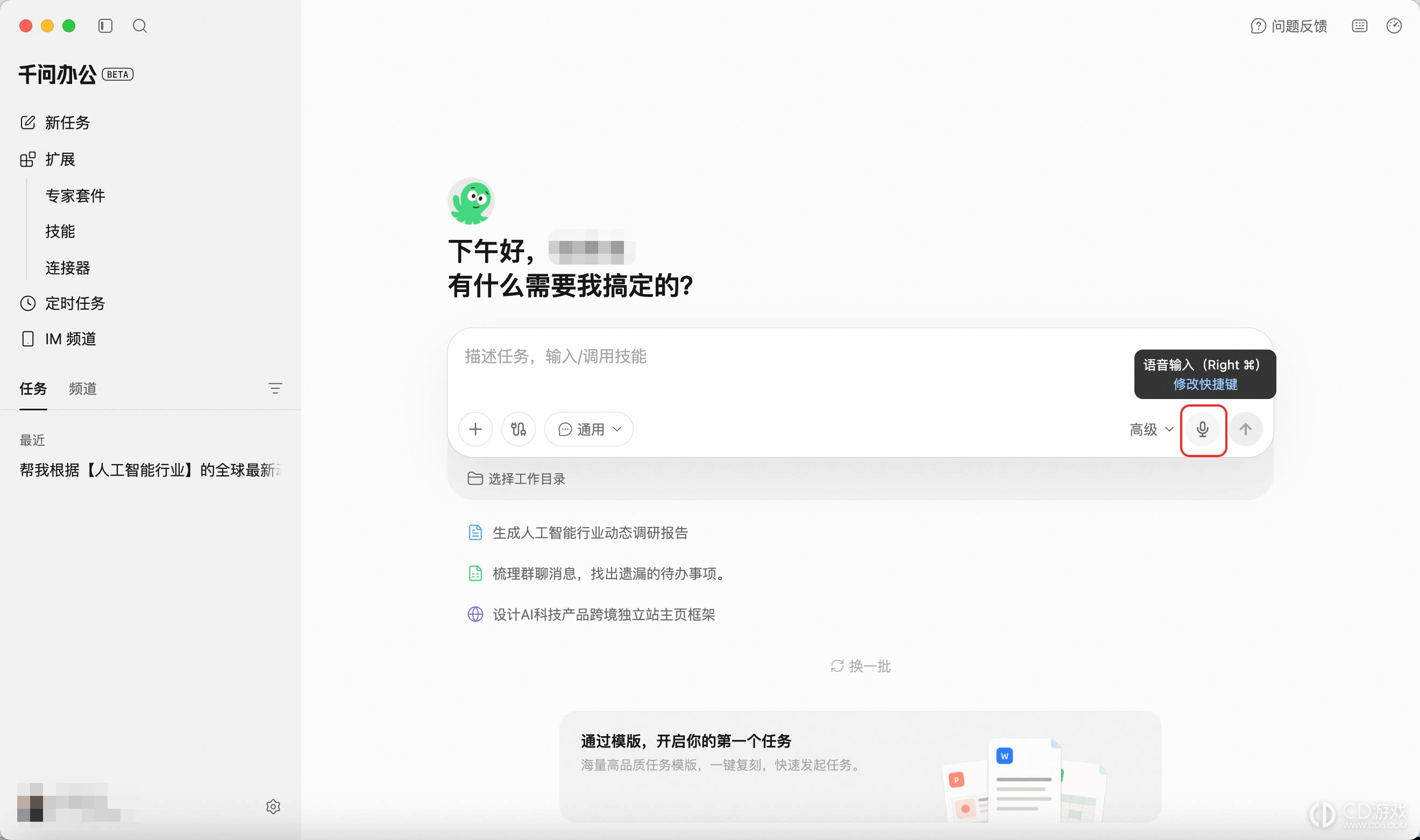
Task: Open the search magnifier in sidebar
Action: click(x=140, y=26)
